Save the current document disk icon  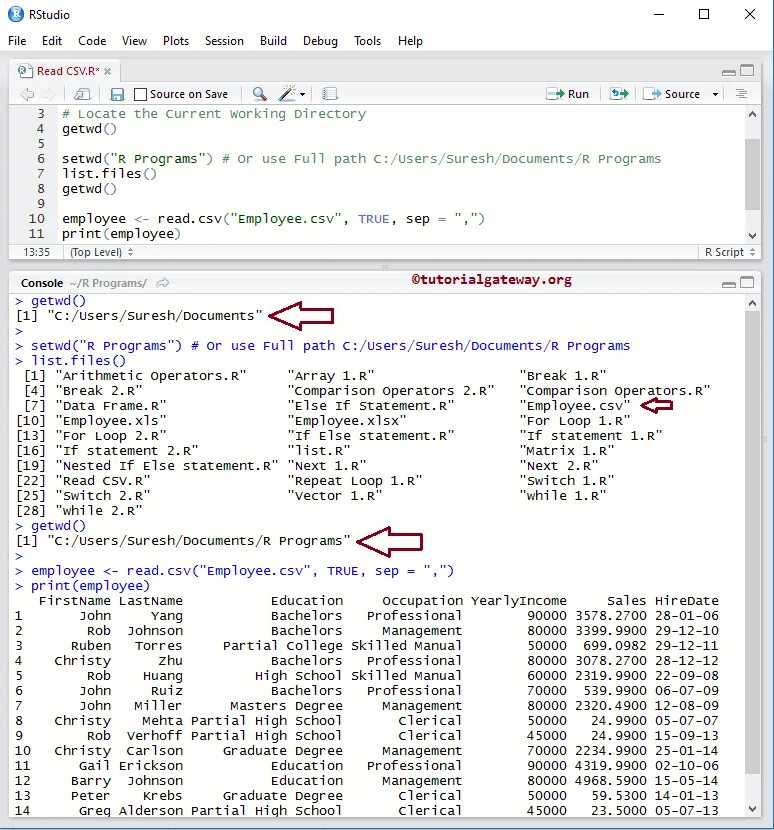(117, 94)
